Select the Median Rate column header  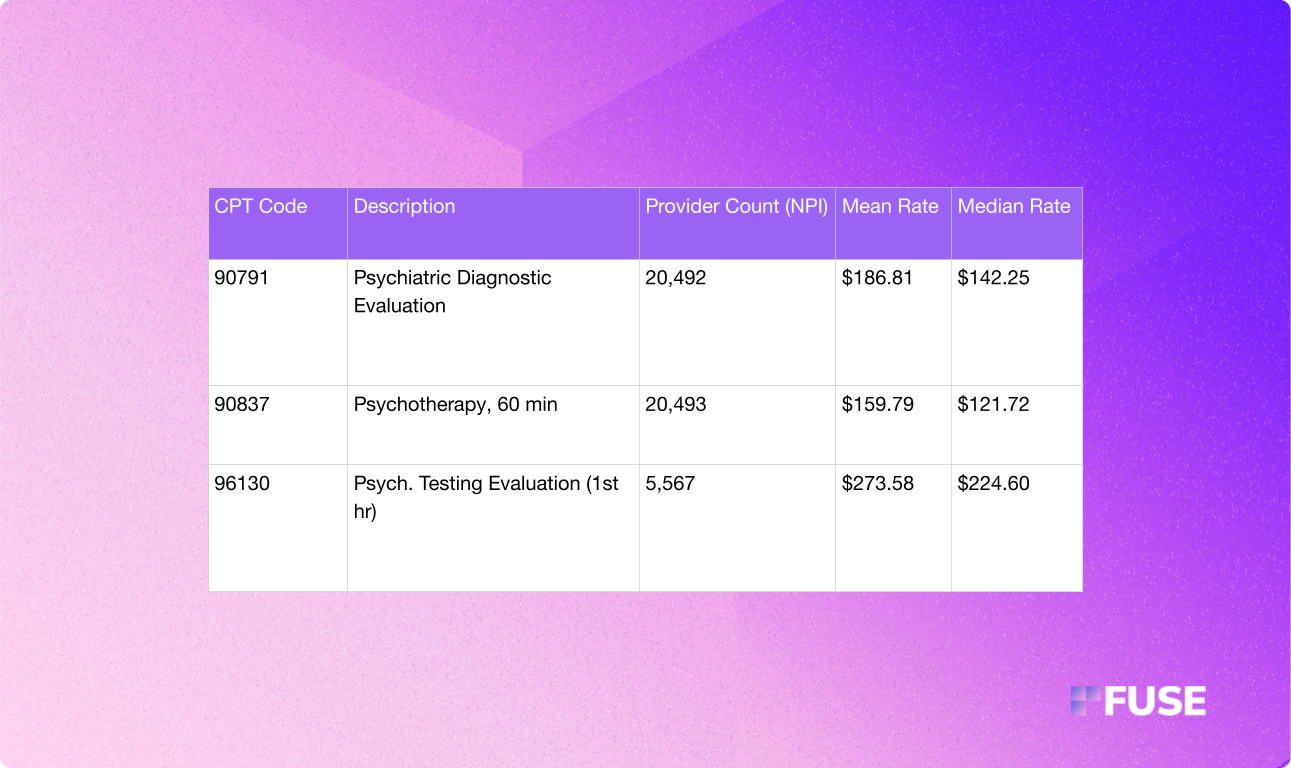coord(1015,206)
